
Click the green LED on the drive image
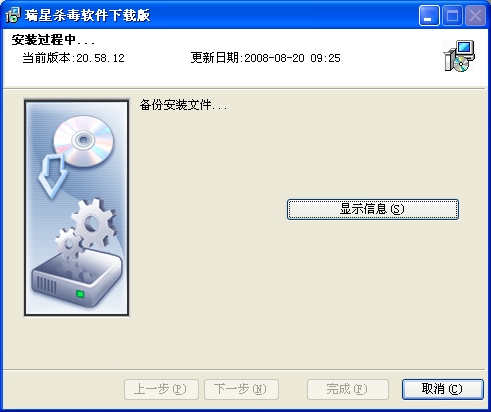(x=80, y=294)
